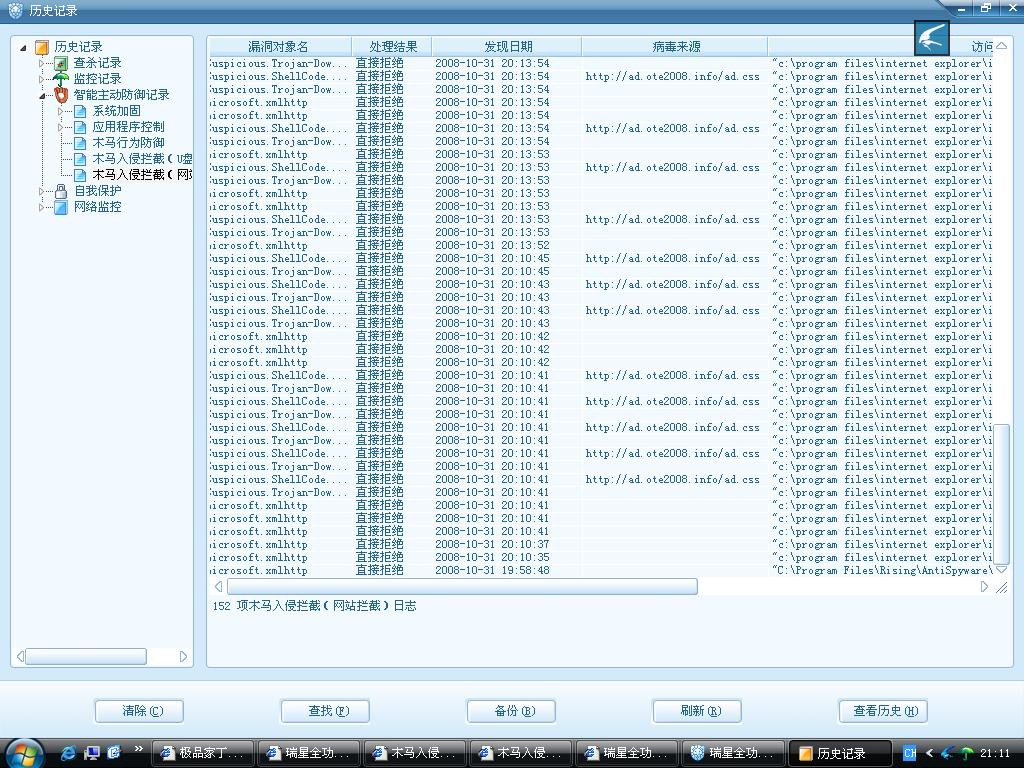Sort by 发现日期 column header
Screen dimensions: 1024x768
coord(507,47)
